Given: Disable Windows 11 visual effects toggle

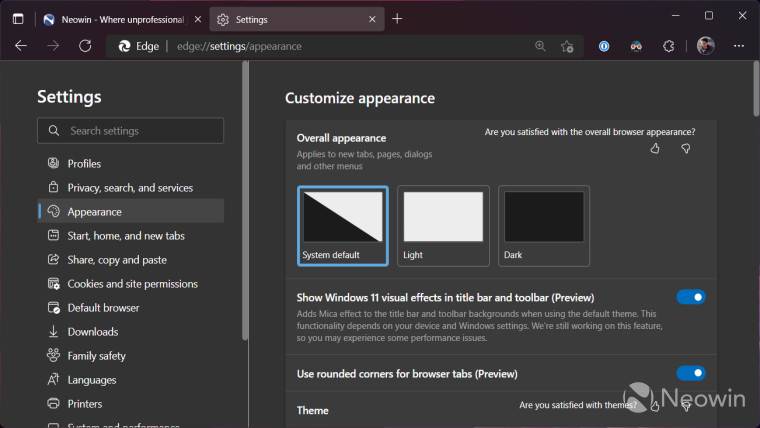Looking at the screenshot, I should 691,297.
